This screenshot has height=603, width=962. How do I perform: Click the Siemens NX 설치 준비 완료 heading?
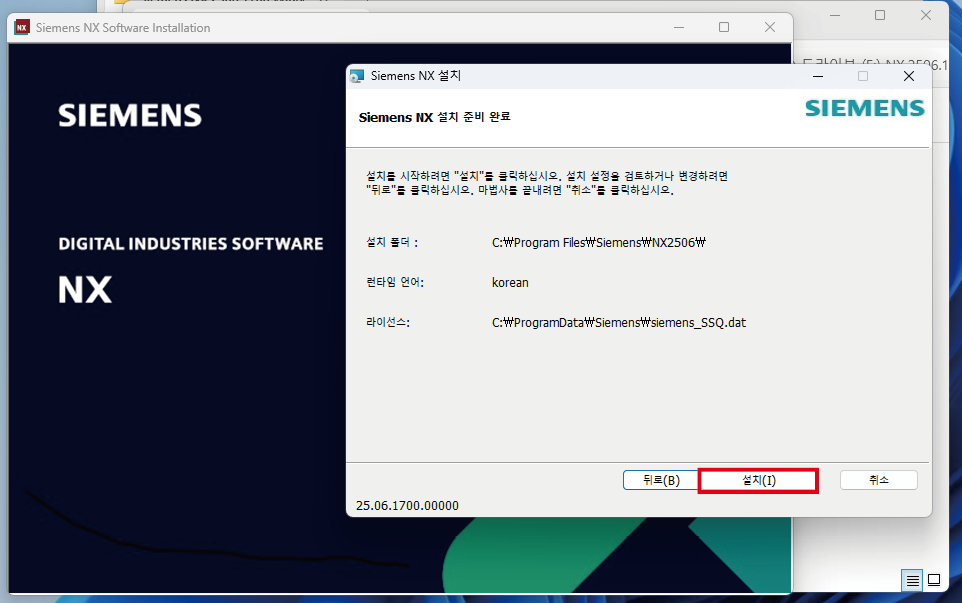pyautogui.click(x=434, y=117)
